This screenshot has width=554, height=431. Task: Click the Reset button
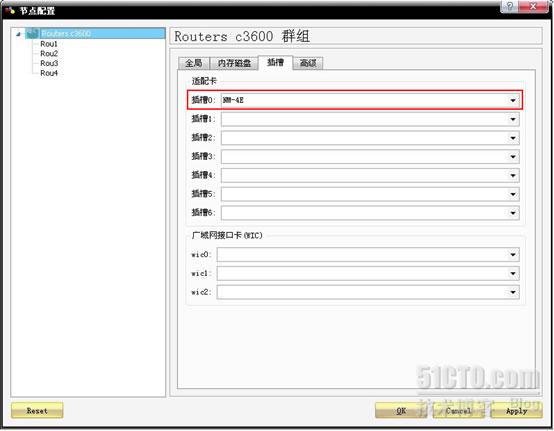(x=37, y=411)
